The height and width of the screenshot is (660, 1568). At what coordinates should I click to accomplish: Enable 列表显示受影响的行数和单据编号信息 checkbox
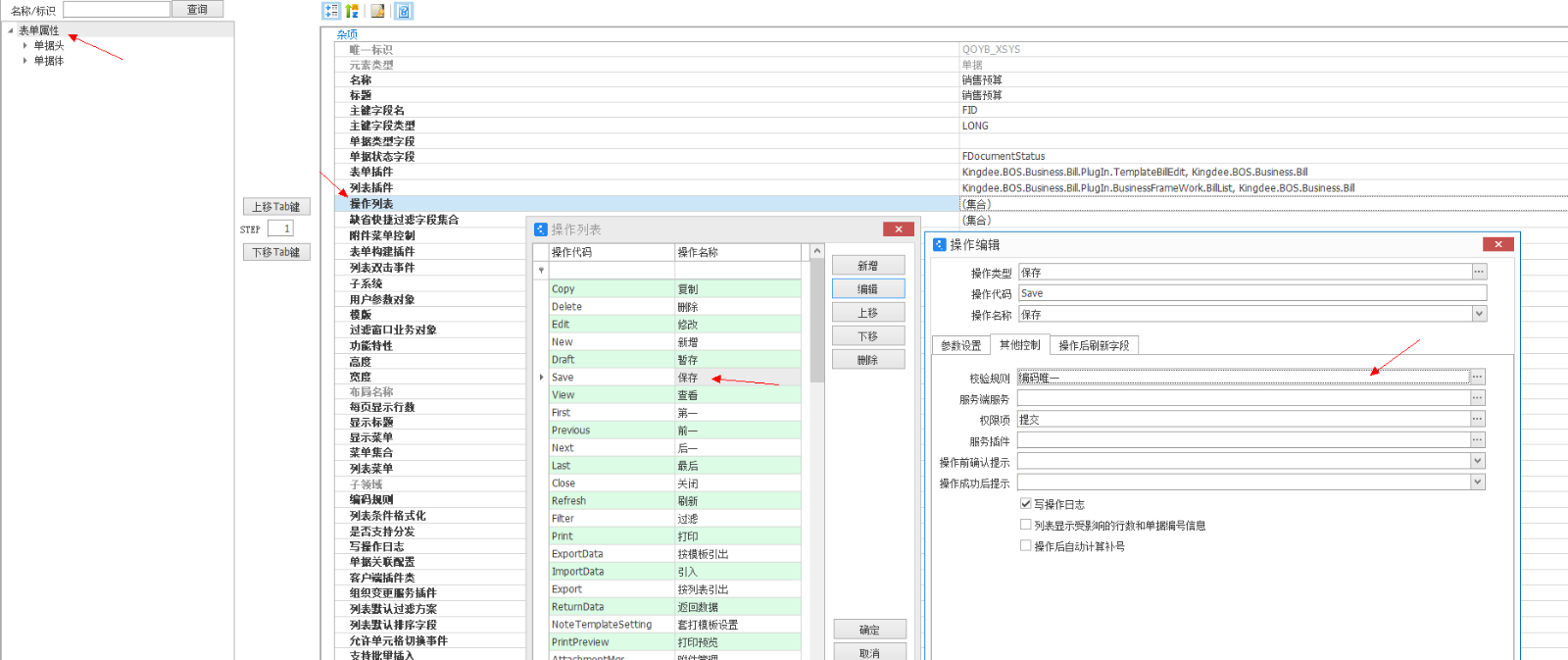(x=1026, y=526)
